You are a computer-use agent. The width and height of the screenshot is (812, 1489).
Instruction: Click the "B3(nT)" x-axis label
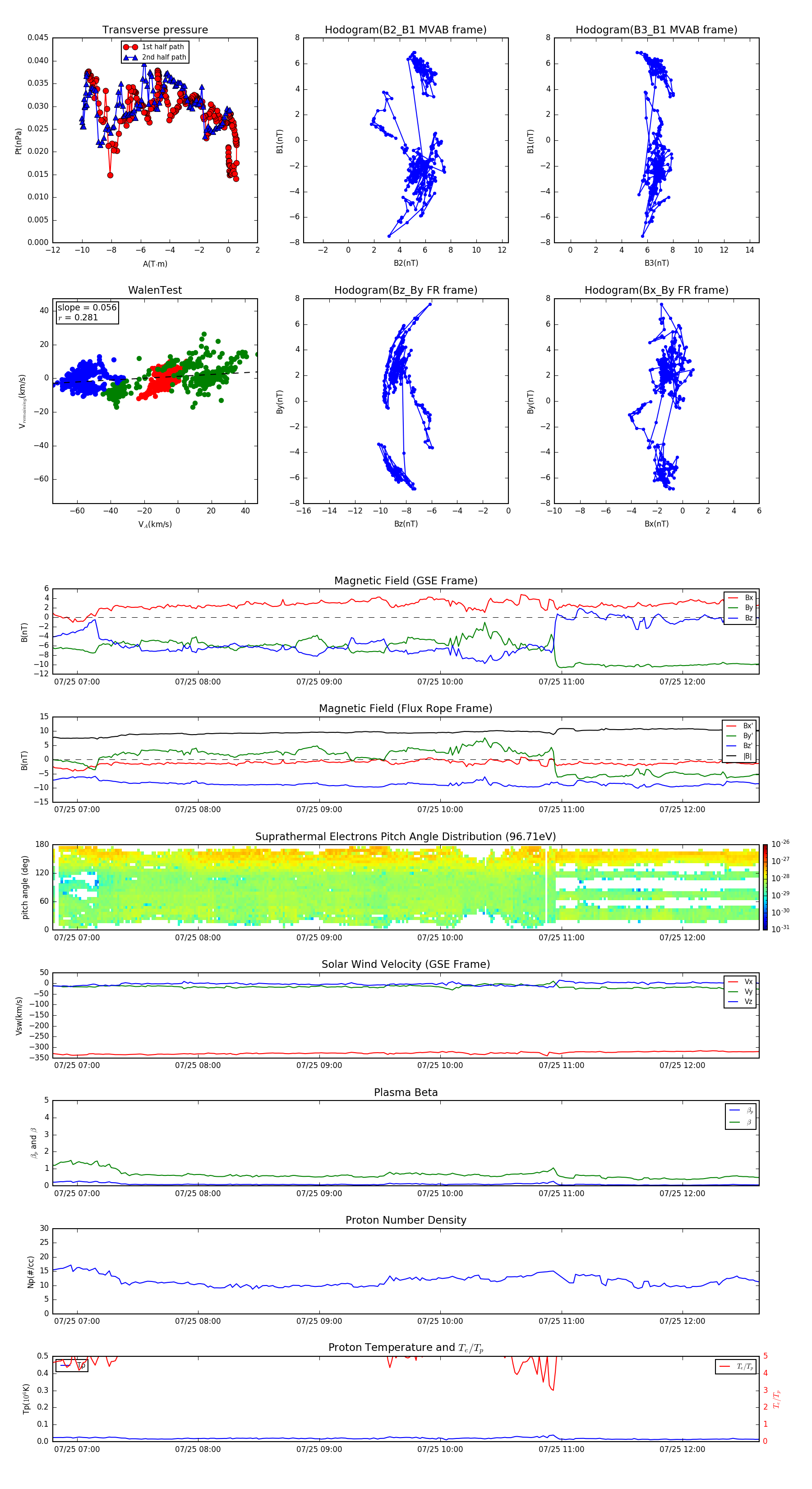[656, 263]
